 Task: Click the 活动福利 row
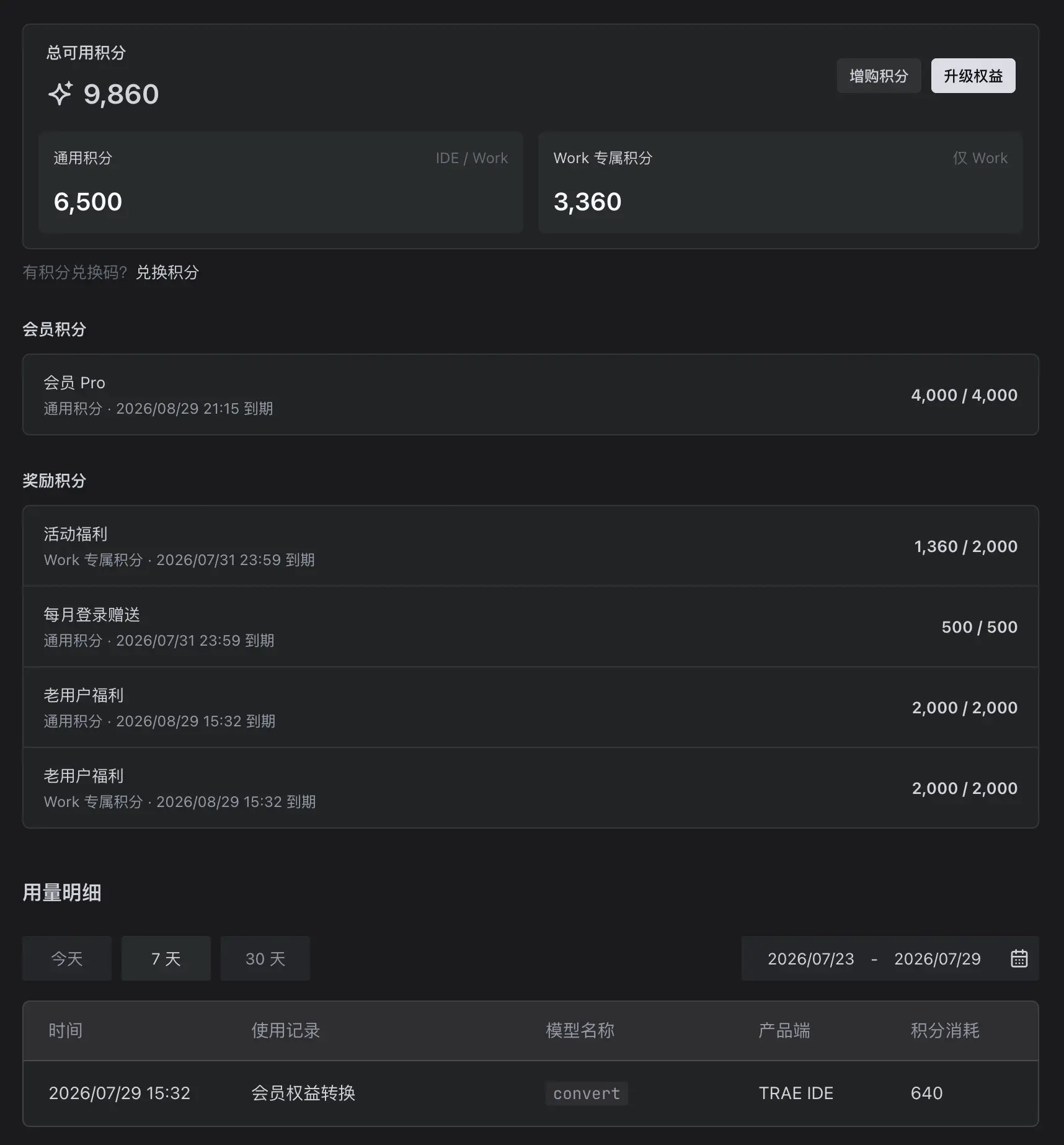pos(531,546)
